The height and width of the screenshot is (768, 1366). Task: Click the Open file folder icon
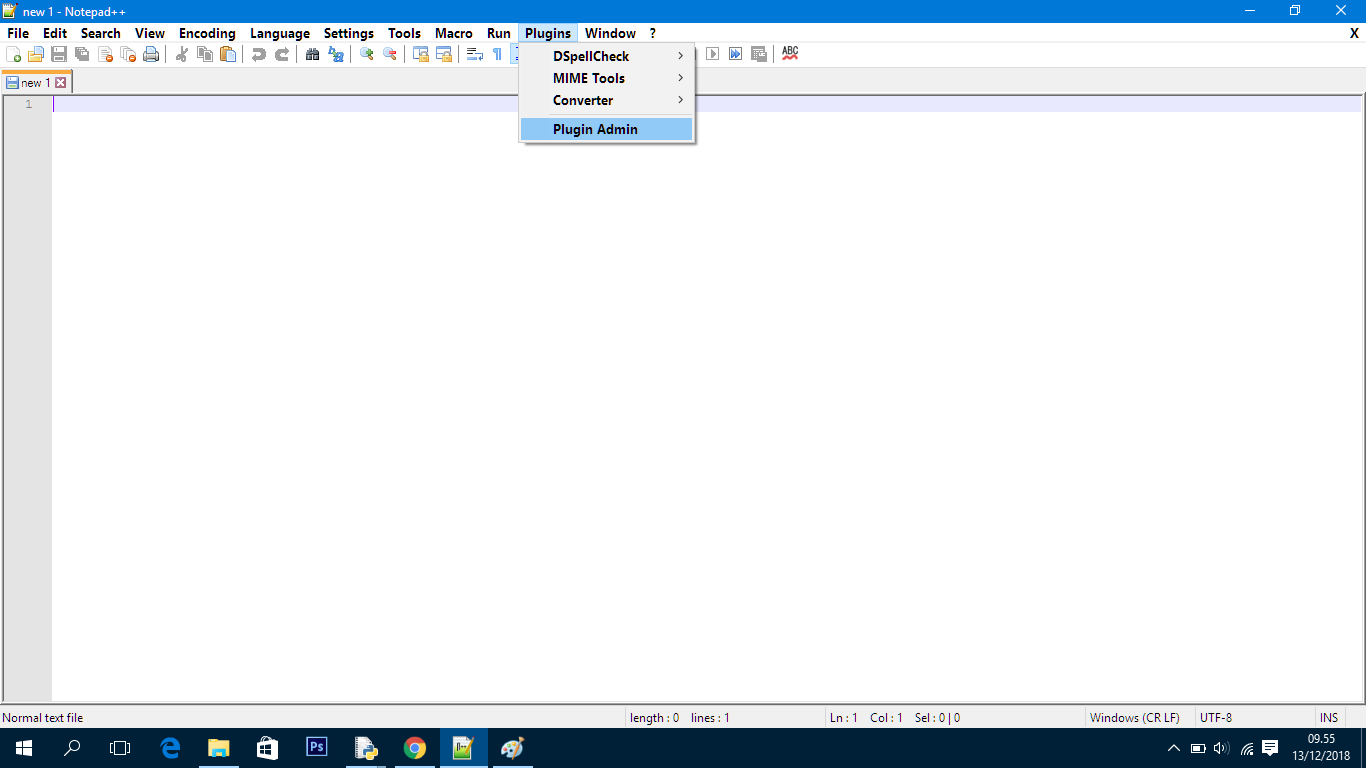pyautogui.click(x=36, y=54)
